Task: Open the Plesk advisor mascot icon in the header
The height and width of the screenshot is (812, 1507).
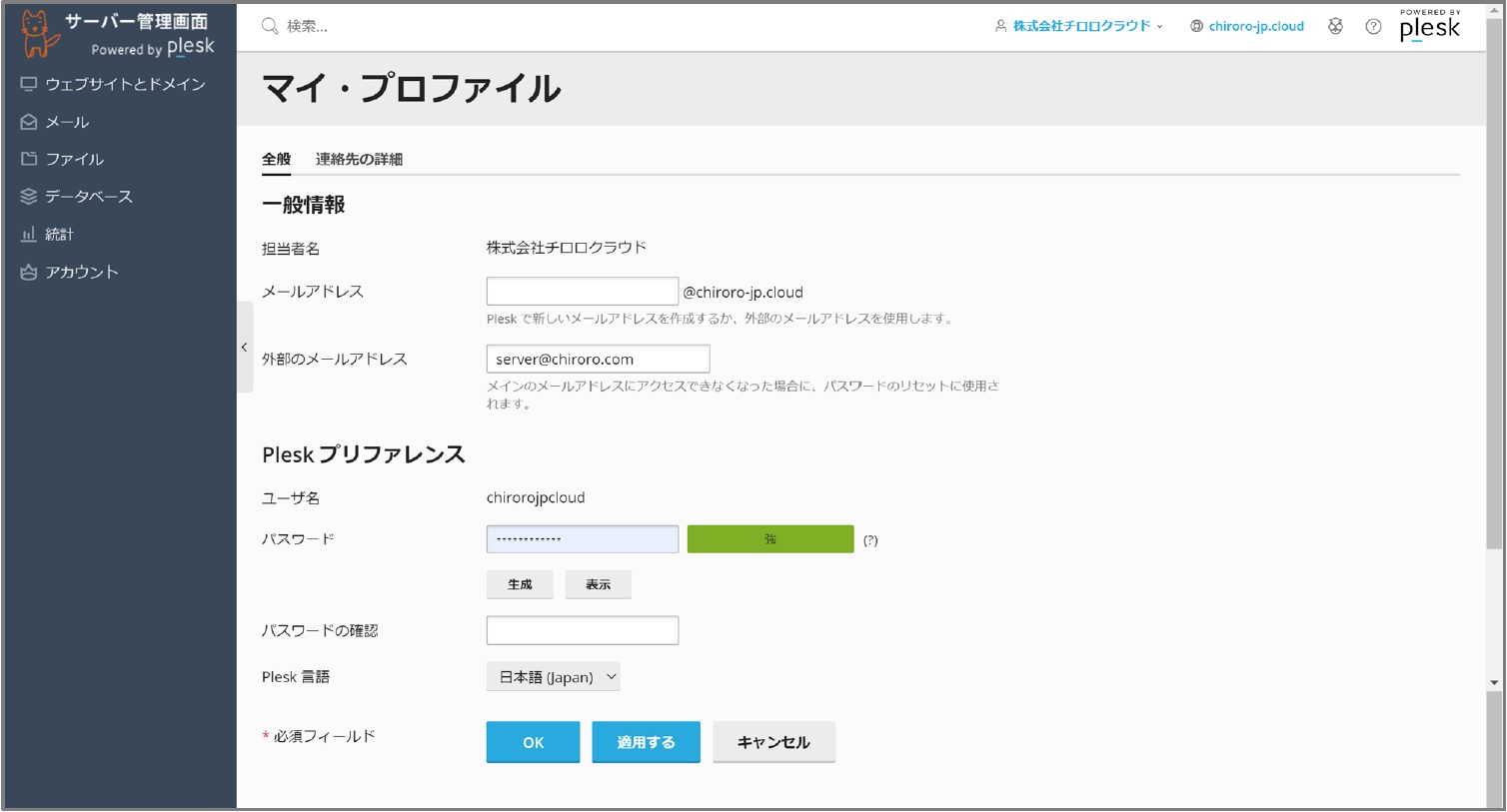Action: (1335, 26)
